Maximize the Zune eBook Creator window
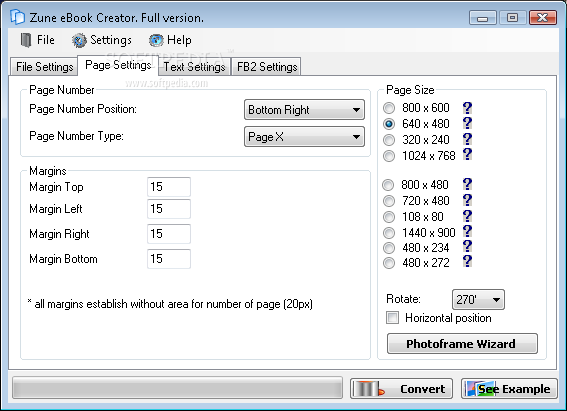The image size is (567, 411). pyautogui.click(x=512, y=18)
